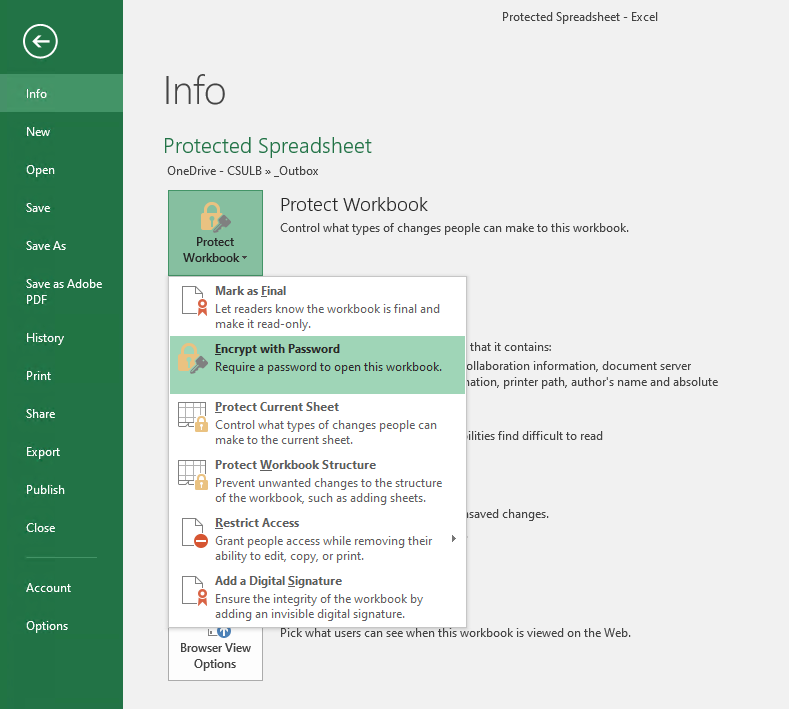Select Add a Digital Signature option
789x709 pixels.
[318, 597]
